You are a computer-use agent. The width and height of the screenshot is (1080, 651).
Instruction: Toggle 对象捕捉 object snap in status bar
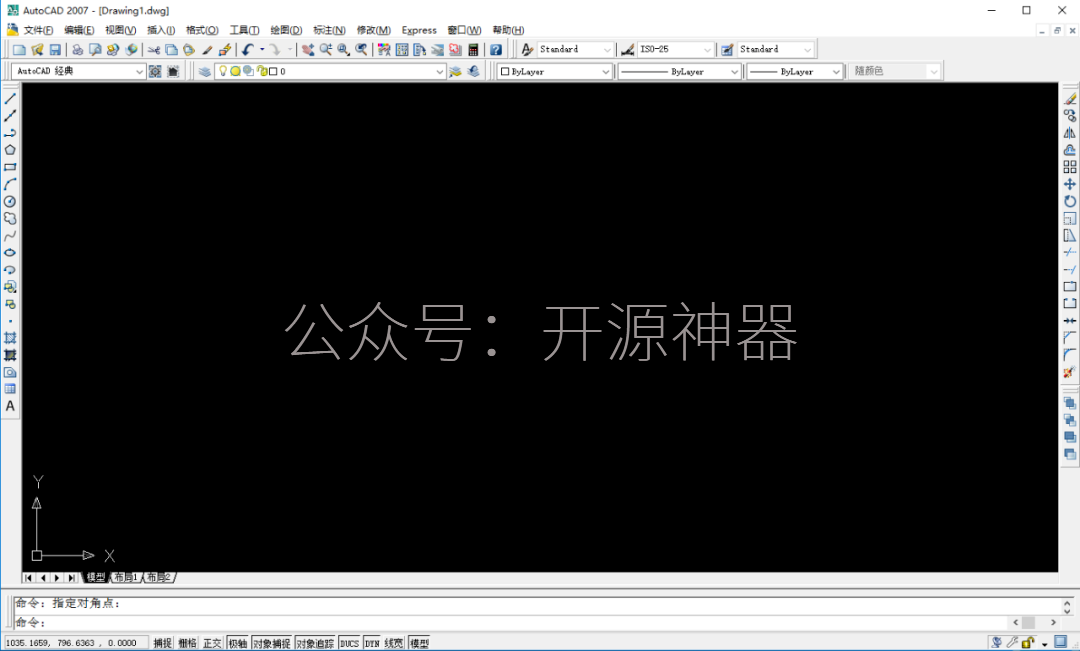271,643
